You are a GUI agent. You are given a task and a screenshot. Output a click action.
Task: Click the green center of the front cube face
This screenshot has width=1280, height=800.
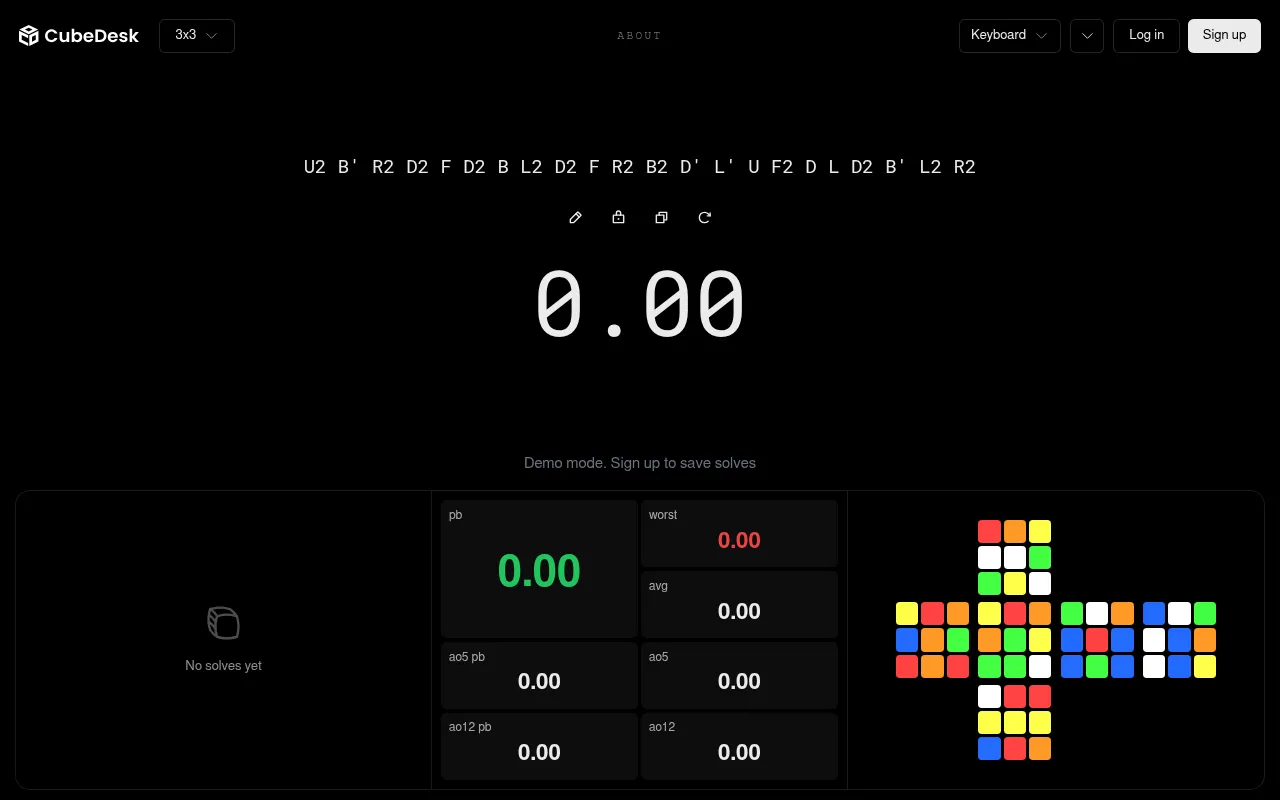click(1015, 640)
